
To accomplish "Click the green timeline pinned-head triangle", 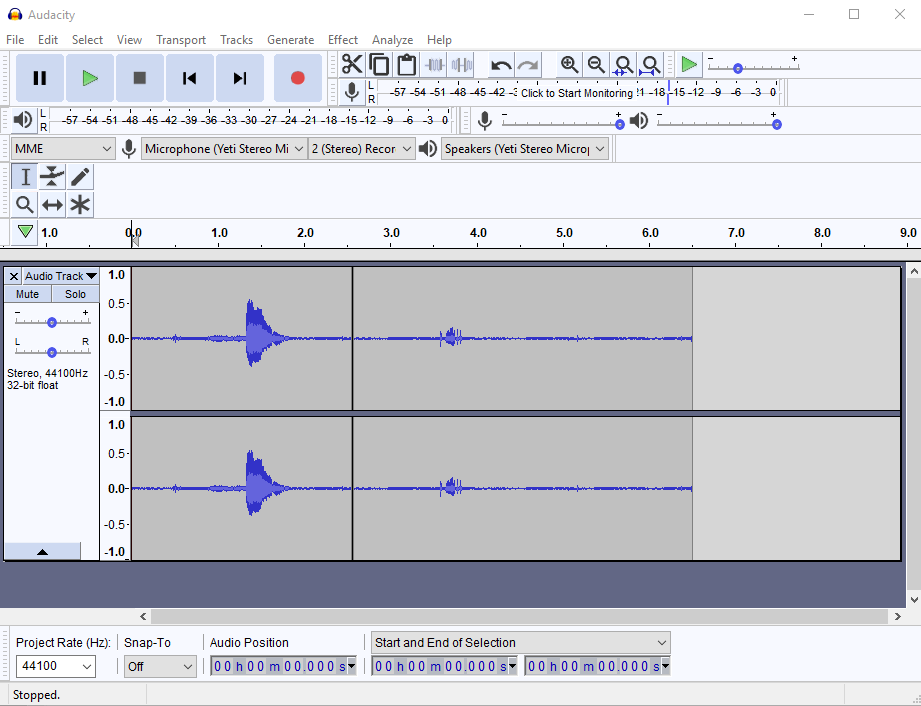I will tap(25, 231).
